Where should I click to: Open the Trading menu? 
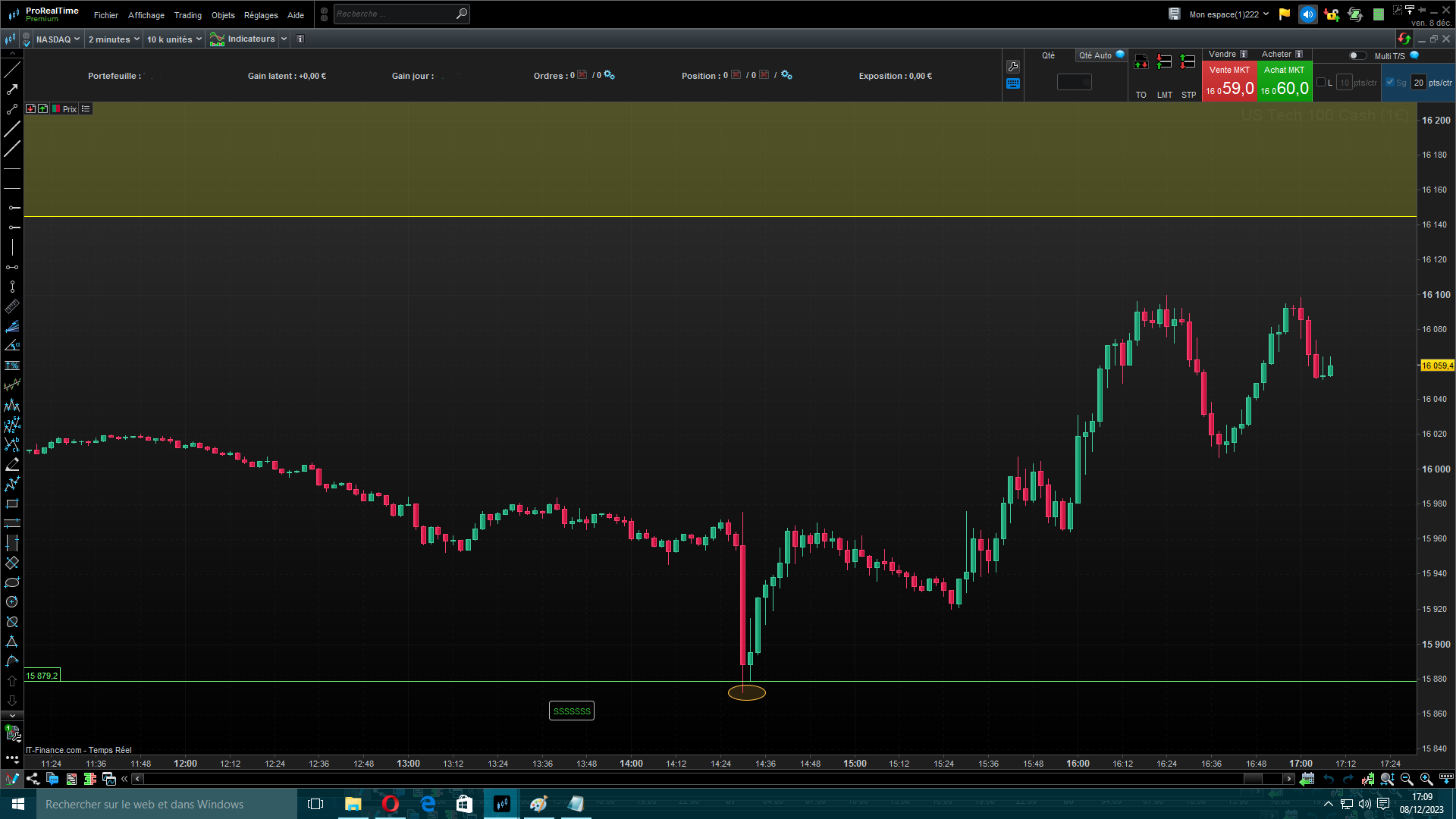[188, 15]
